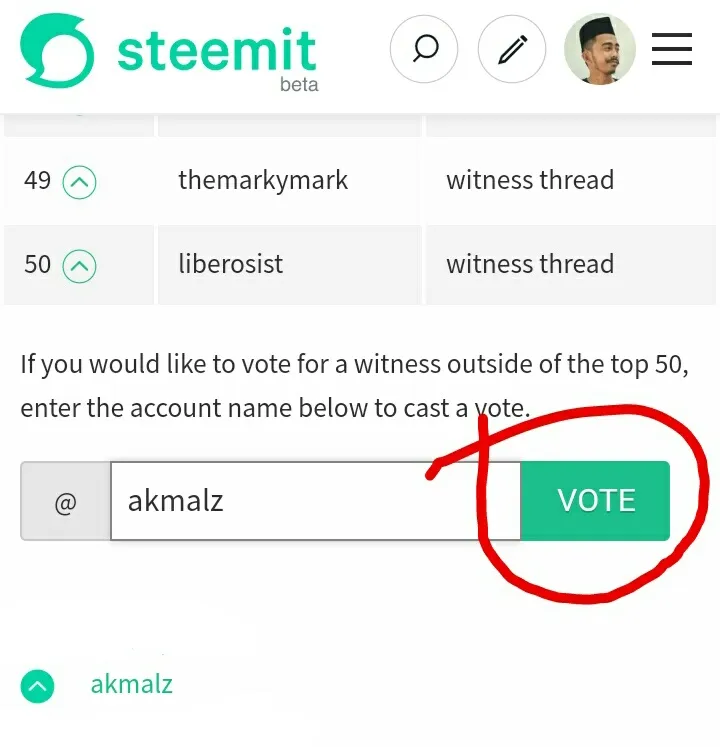
Task: Open themarkymark's witness thread link
Action: click(530, 181)
